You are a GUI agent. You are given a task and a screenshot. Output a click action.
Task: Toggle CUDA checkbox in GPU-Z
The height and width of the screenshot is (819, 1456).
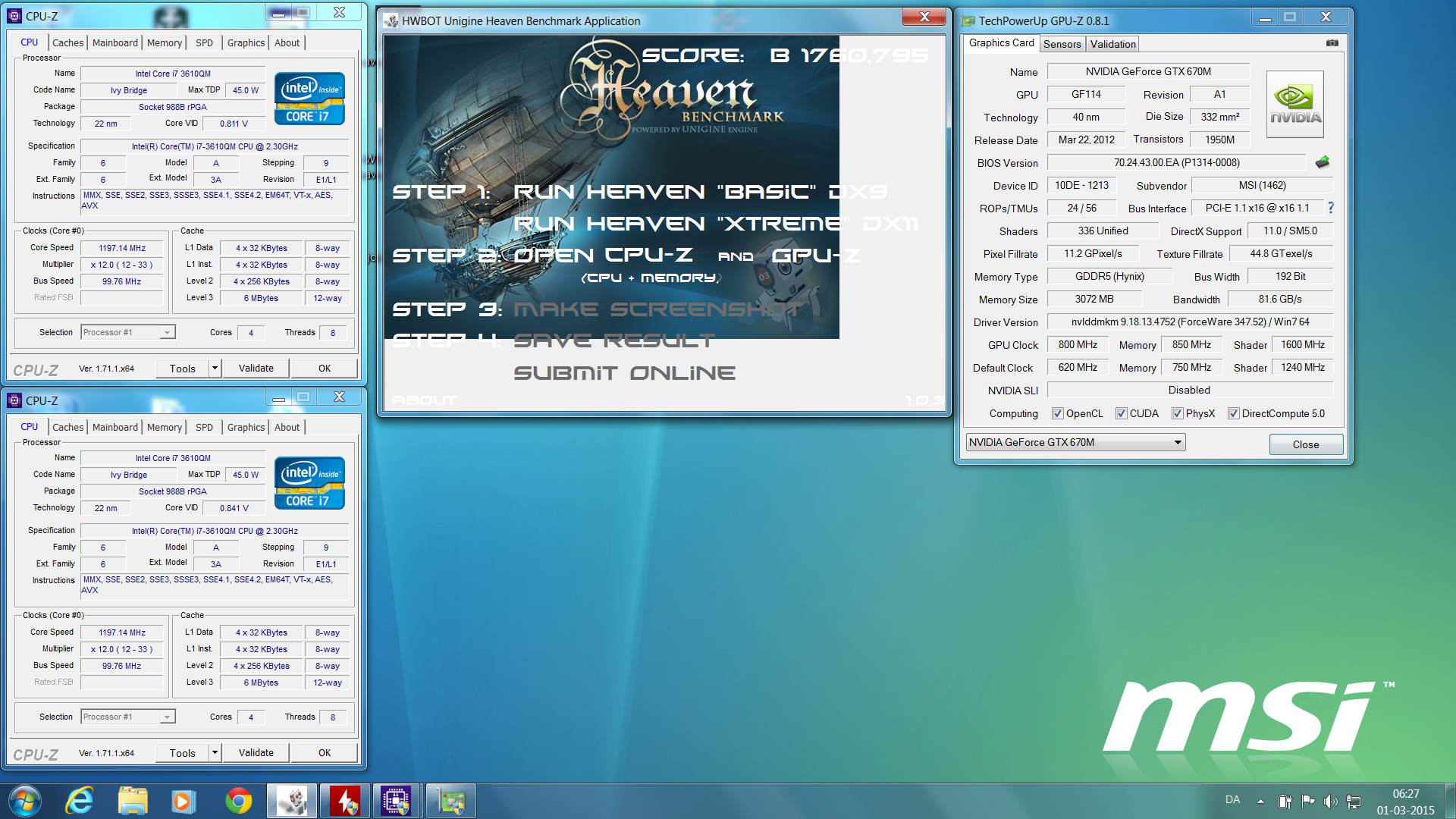pyautogui.click(x=1121, y=413)
